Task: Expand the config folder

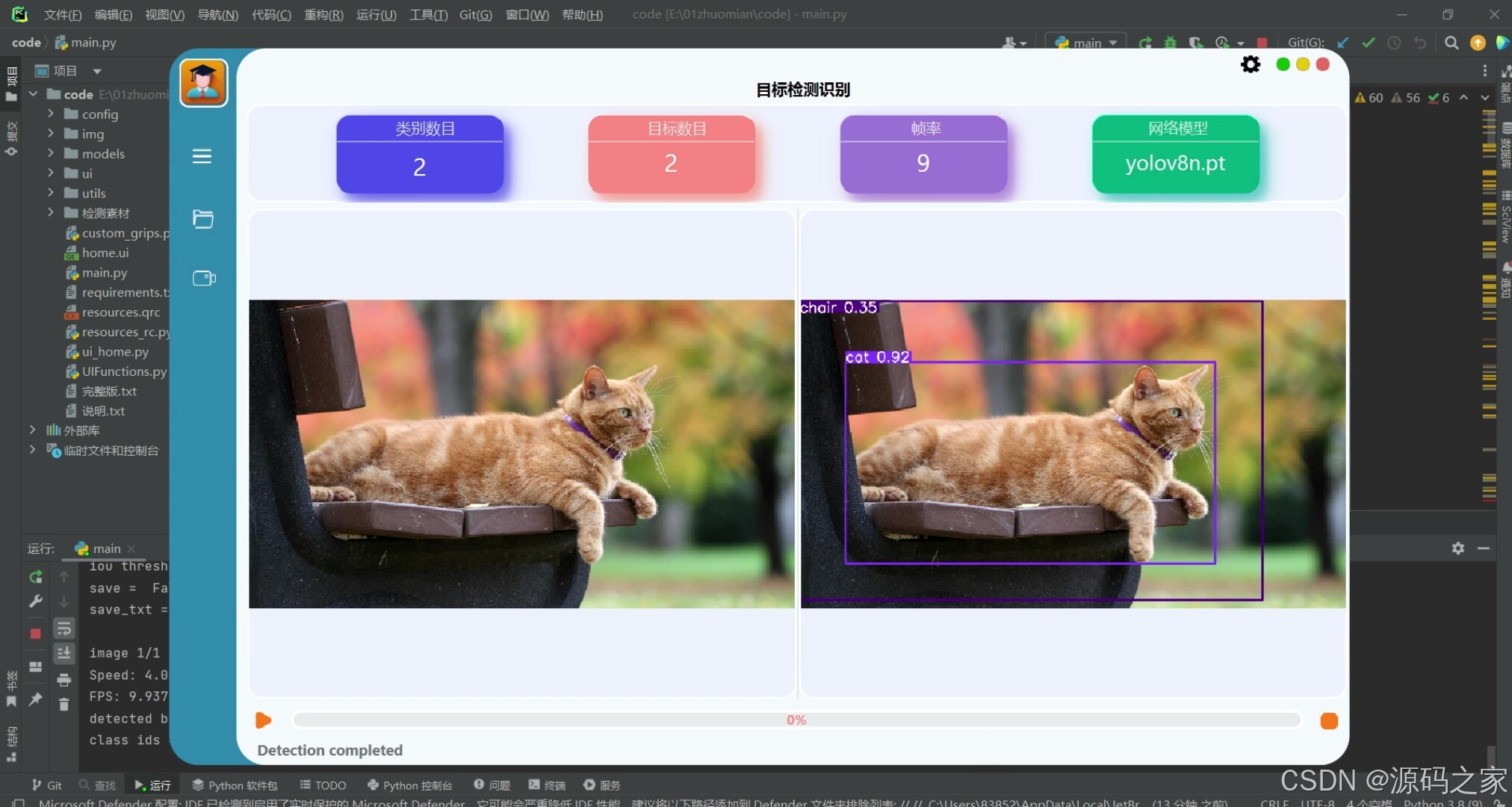Action: coord(51,114)
